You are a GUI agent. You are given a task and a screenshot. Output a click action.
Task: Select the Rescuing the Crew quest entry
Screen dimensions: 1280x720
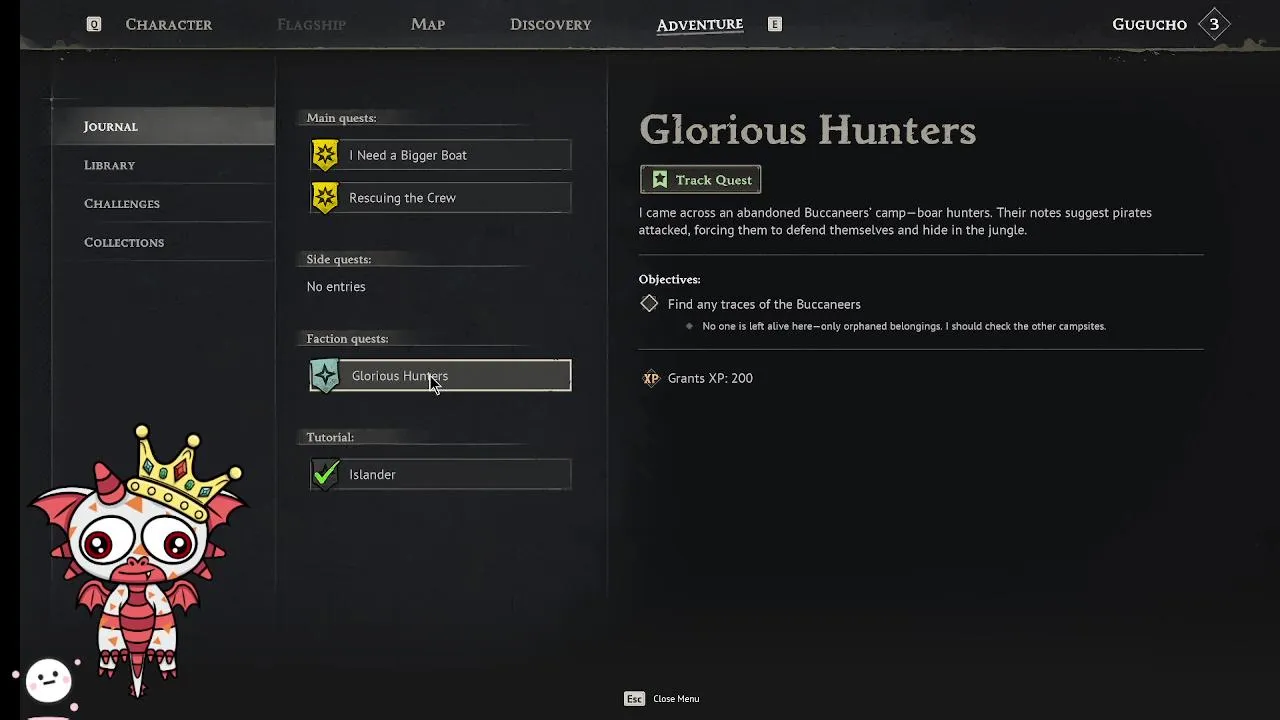pos(440,198)
